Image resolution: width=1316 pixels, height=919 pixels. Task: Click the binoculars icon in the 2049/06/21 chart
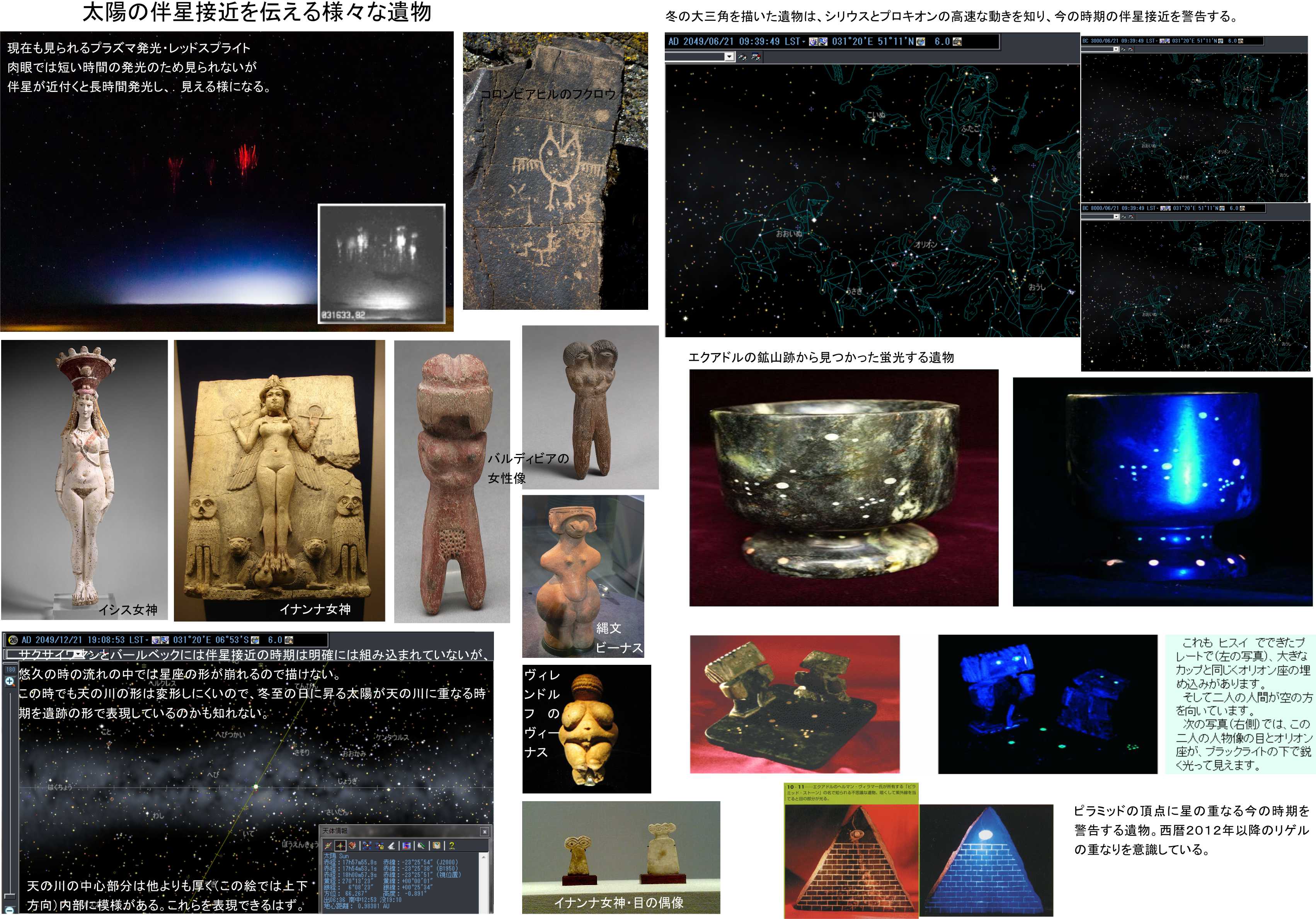tap(742, 57)
